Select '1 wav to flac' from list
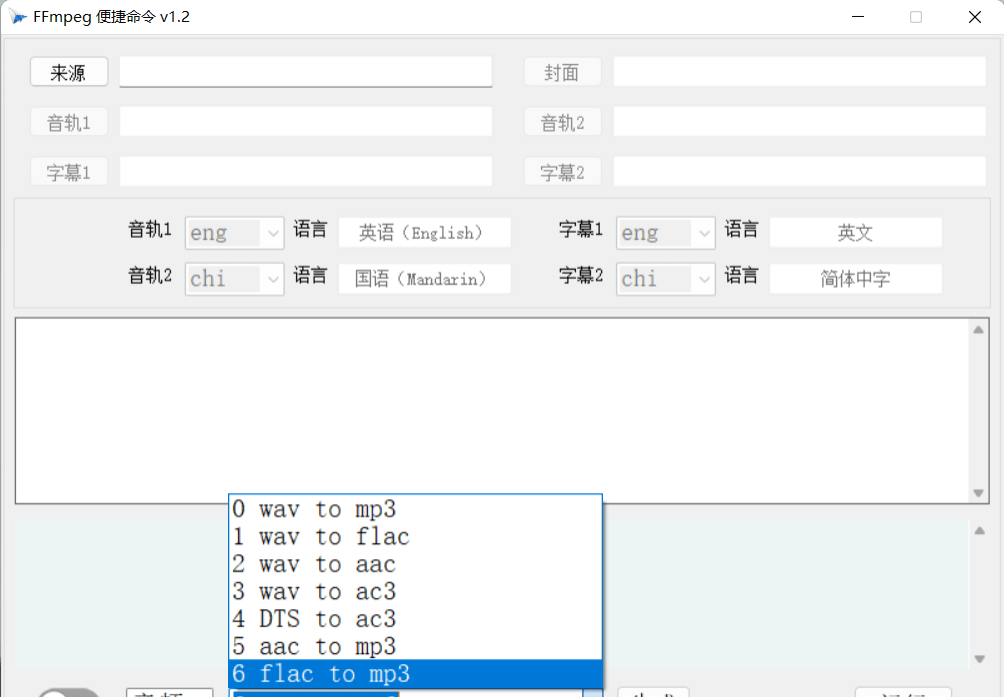The image size is (1004, 697). [416, 537]
